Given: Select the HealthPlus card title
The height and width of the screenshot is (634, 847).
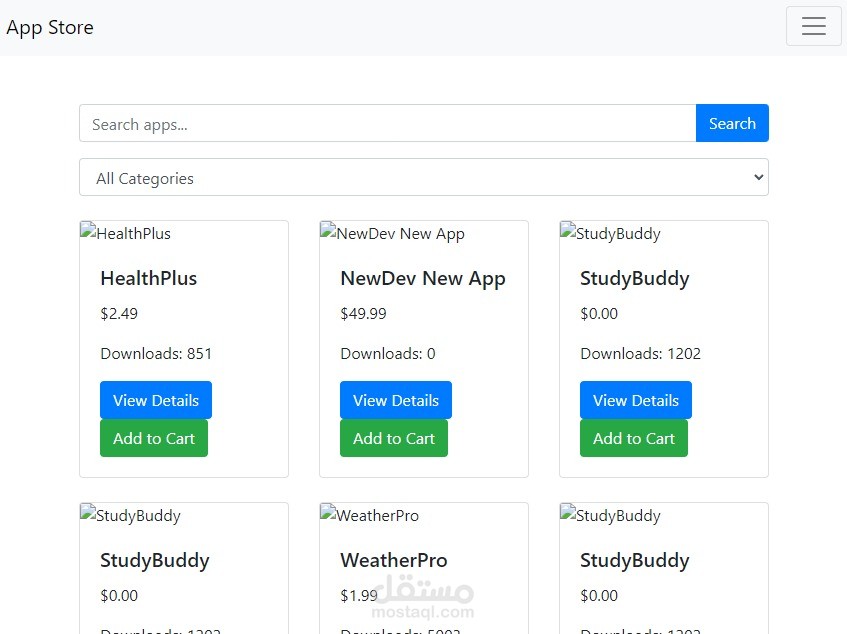Looking at the screenshot, I should (x=149, y=279).
